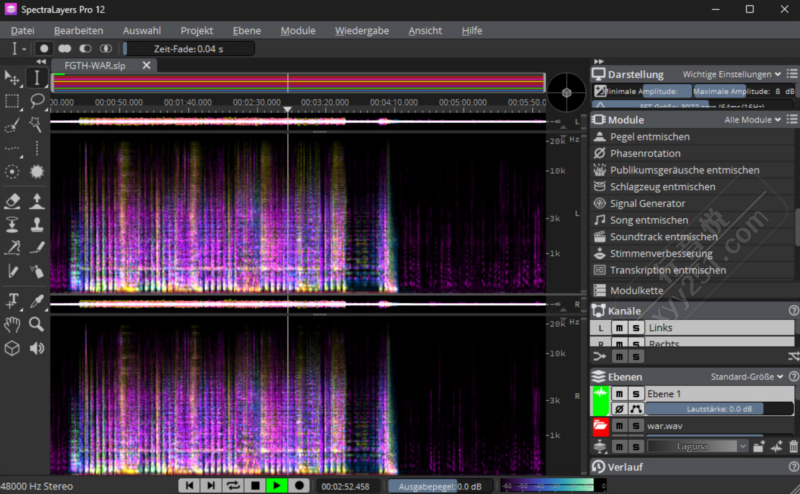The height and width of the screenshot is (494, 800).
Task: Mute the war.wav layer
Action: pyautogui.click(x=619, y=426)
